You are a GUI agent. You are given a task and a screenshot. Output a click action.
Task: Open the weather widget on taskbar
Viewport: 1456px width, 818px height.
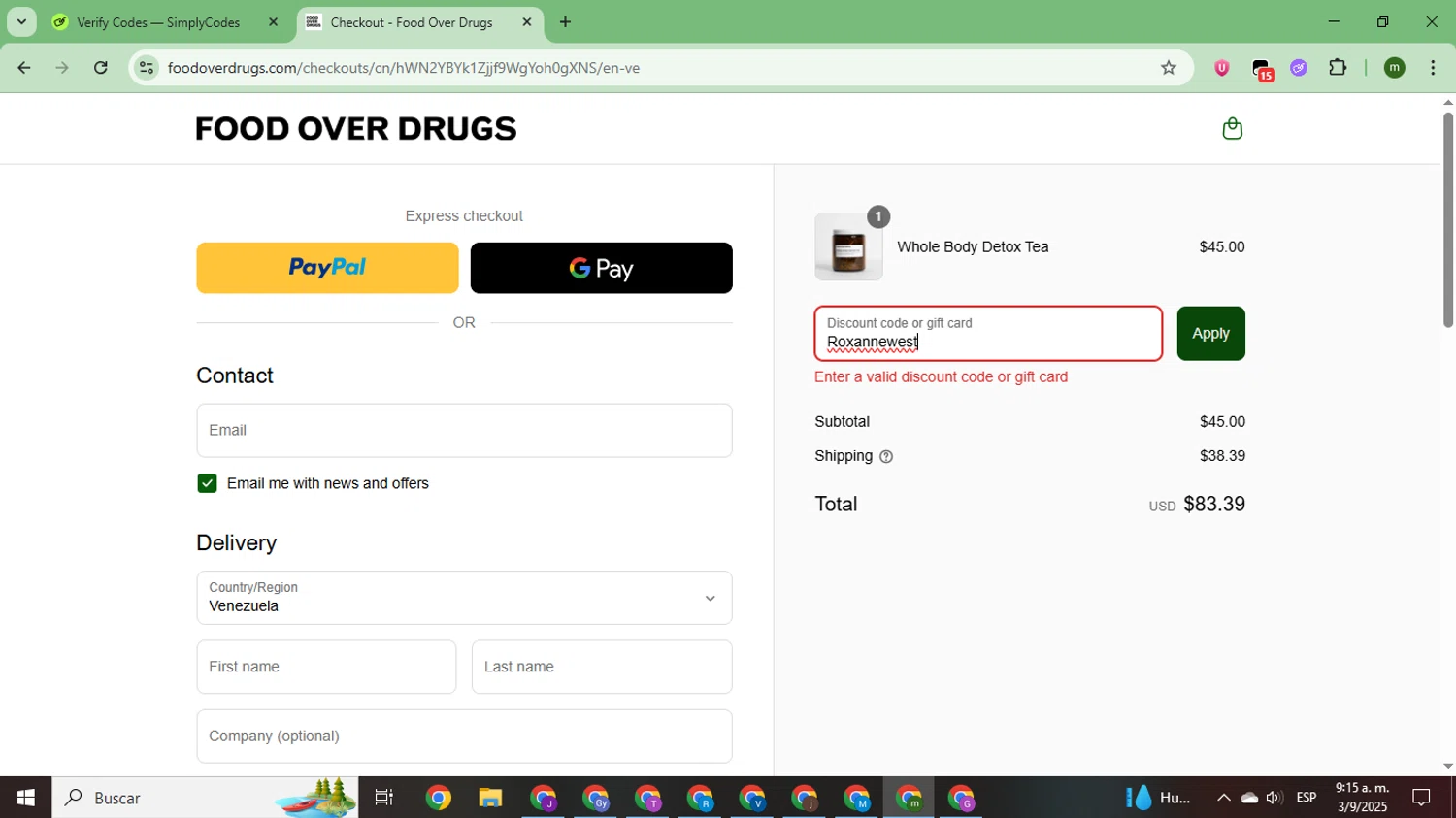pyautogui.click(x=1158, y=798)
